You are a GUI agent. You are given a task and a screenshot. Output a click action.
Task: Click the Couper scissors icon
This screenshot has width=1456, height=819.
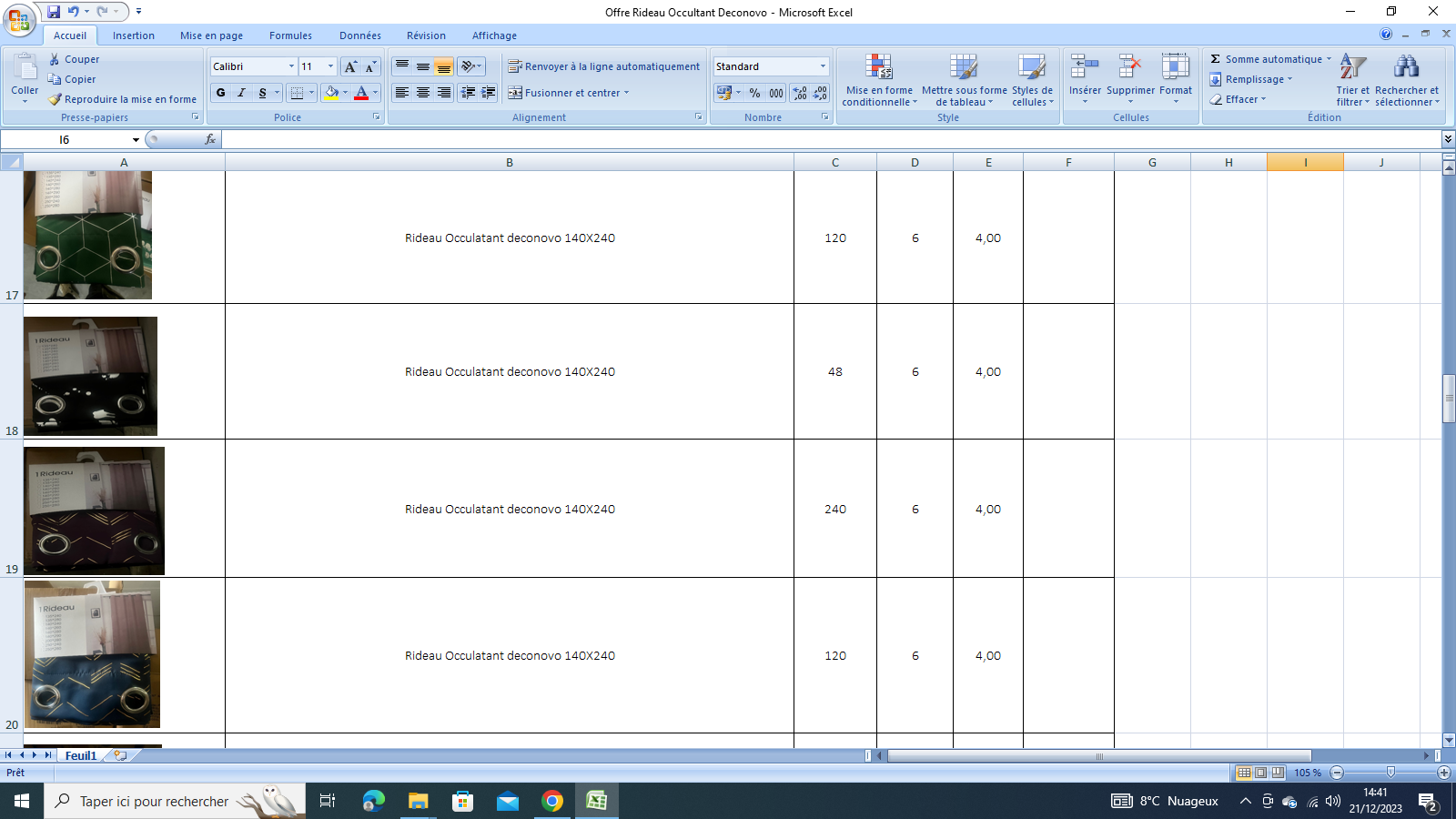(55, 59)
